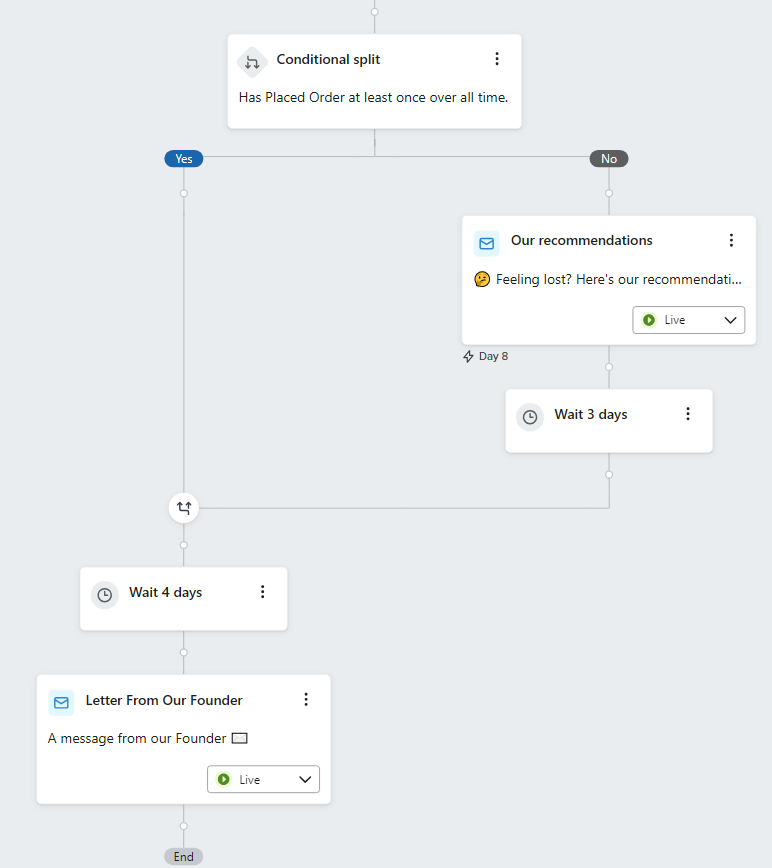772x868 pixels.
Task: Open Our recommendations Live status dropdown
Action: [689, 320]
